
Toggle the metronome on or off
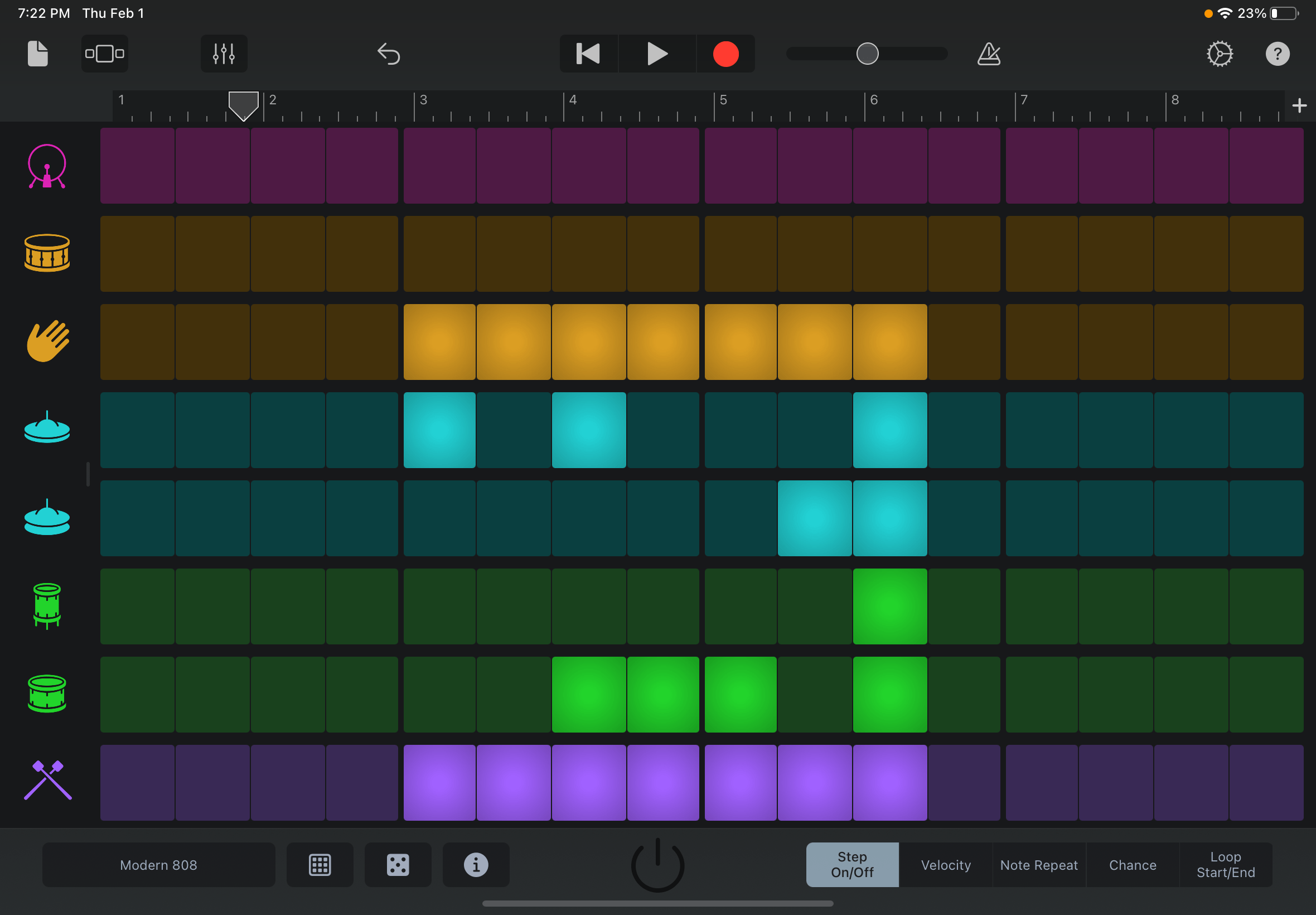[x=989, y=54]
